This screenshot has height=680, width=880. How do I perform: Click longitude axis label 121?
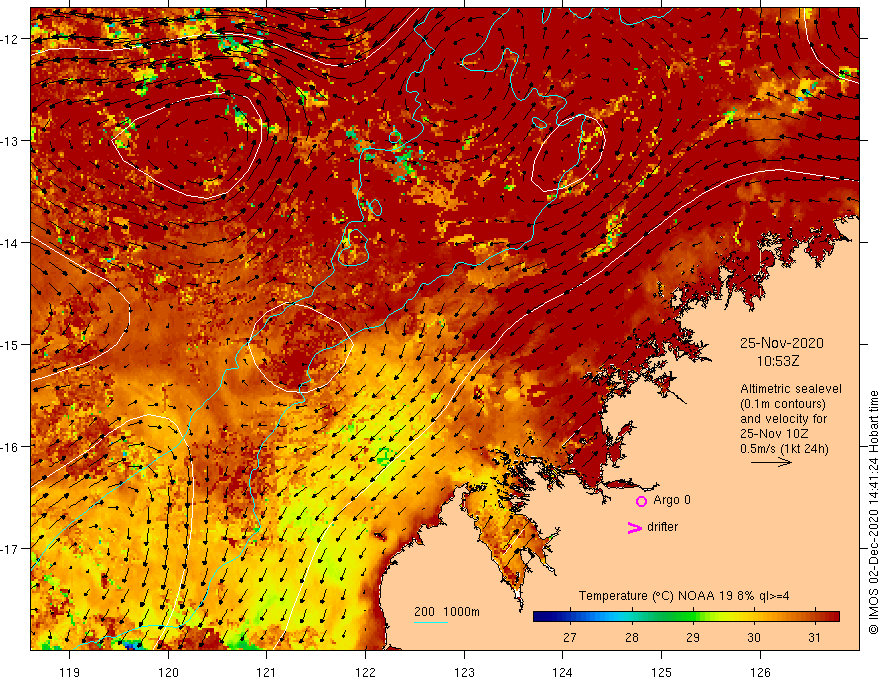coord(266,672)
